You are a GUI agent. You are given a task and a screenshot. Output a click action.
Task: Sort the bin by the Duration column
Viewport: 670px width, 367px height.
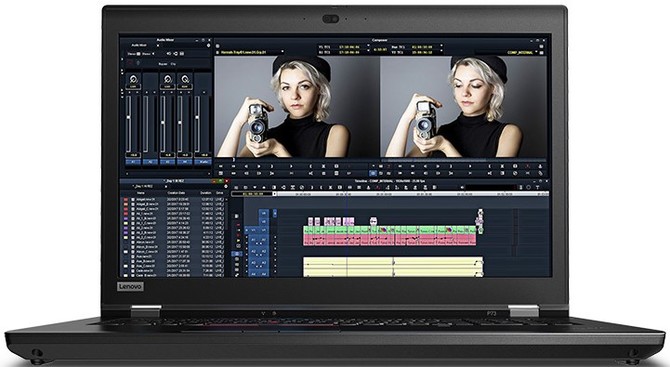(206, 193)
